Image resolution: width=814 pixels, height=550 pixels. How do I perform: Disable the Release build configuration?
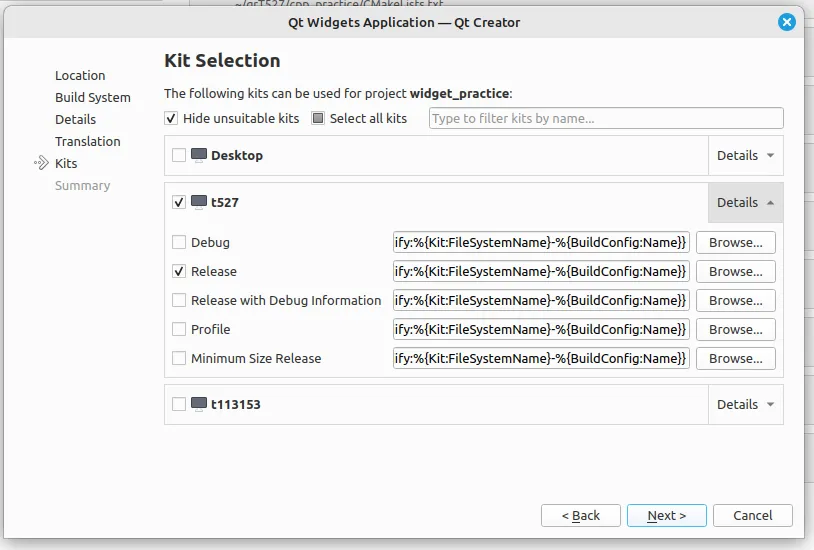pos(179,271)
